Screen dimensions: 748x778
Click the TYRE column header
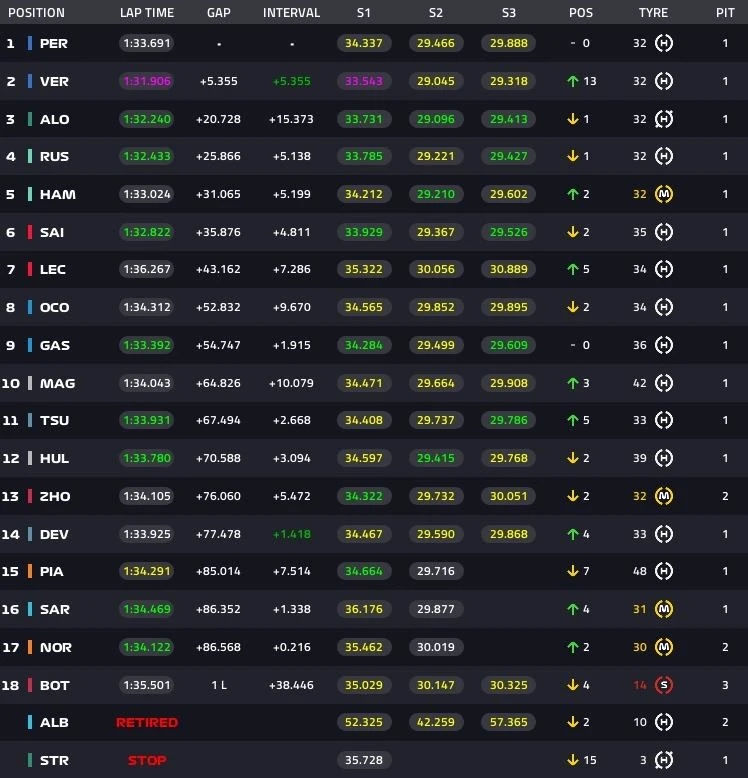653,13
